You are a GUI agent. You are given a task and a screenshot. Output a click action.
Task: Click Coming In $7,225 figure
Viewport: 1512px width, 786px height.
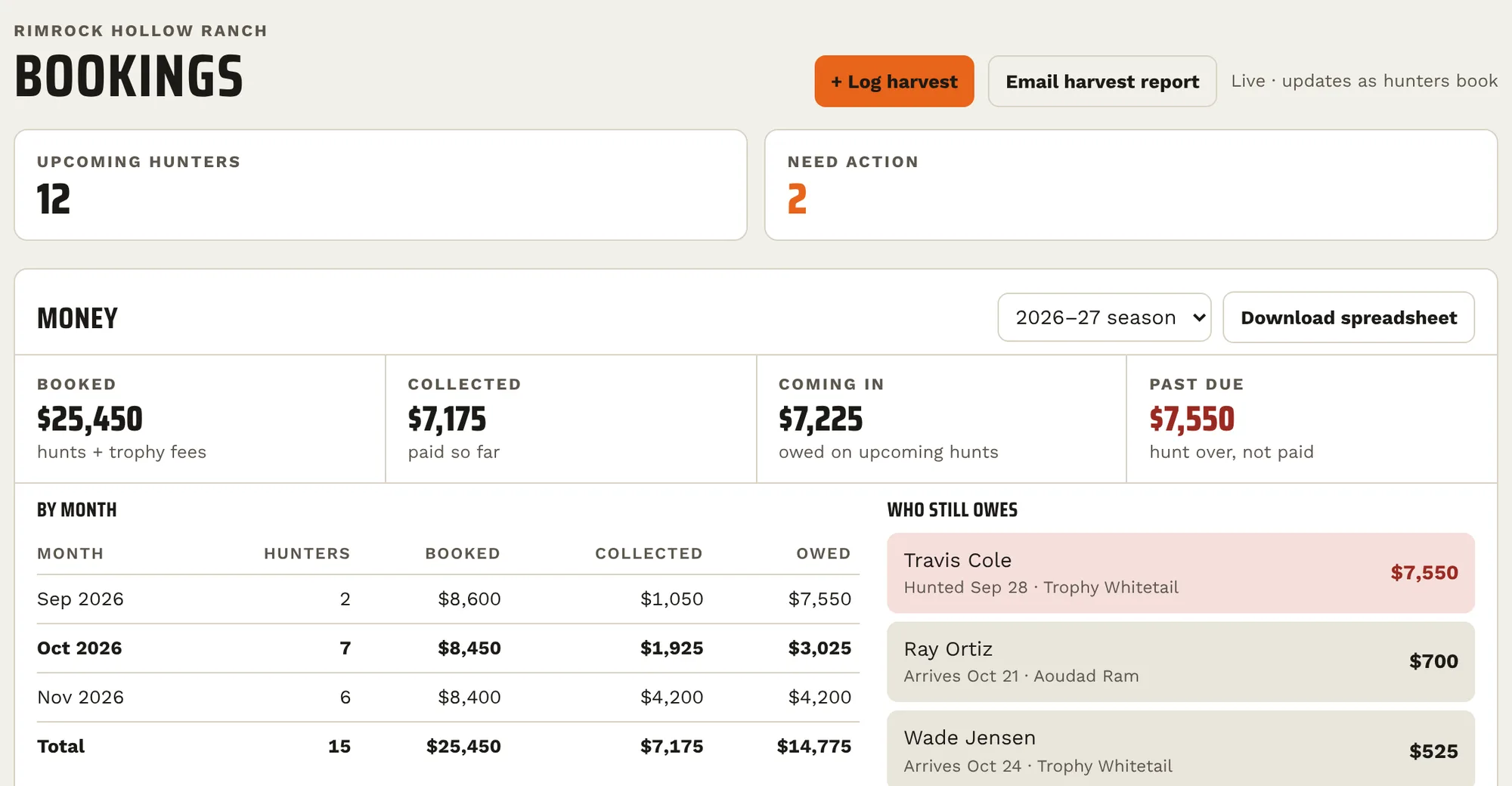pyautogui.click(x=820, y=419)
